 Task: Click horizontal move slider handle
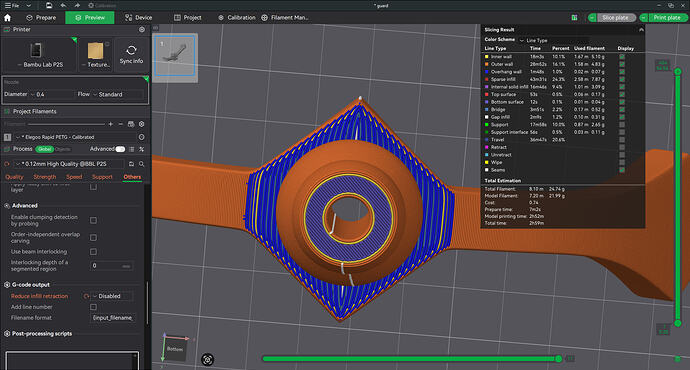(x=558, y=359)
